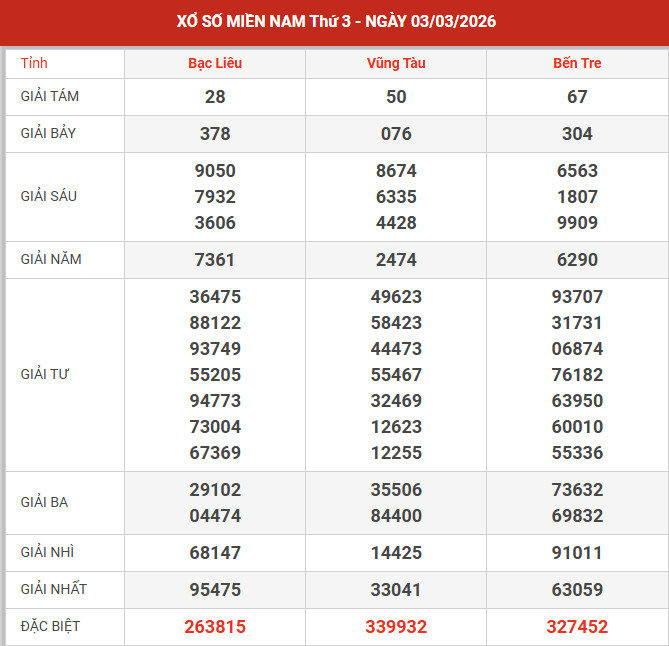Click the Bạc Liêu province header
669x646 pixels.
tap(215, 63)
